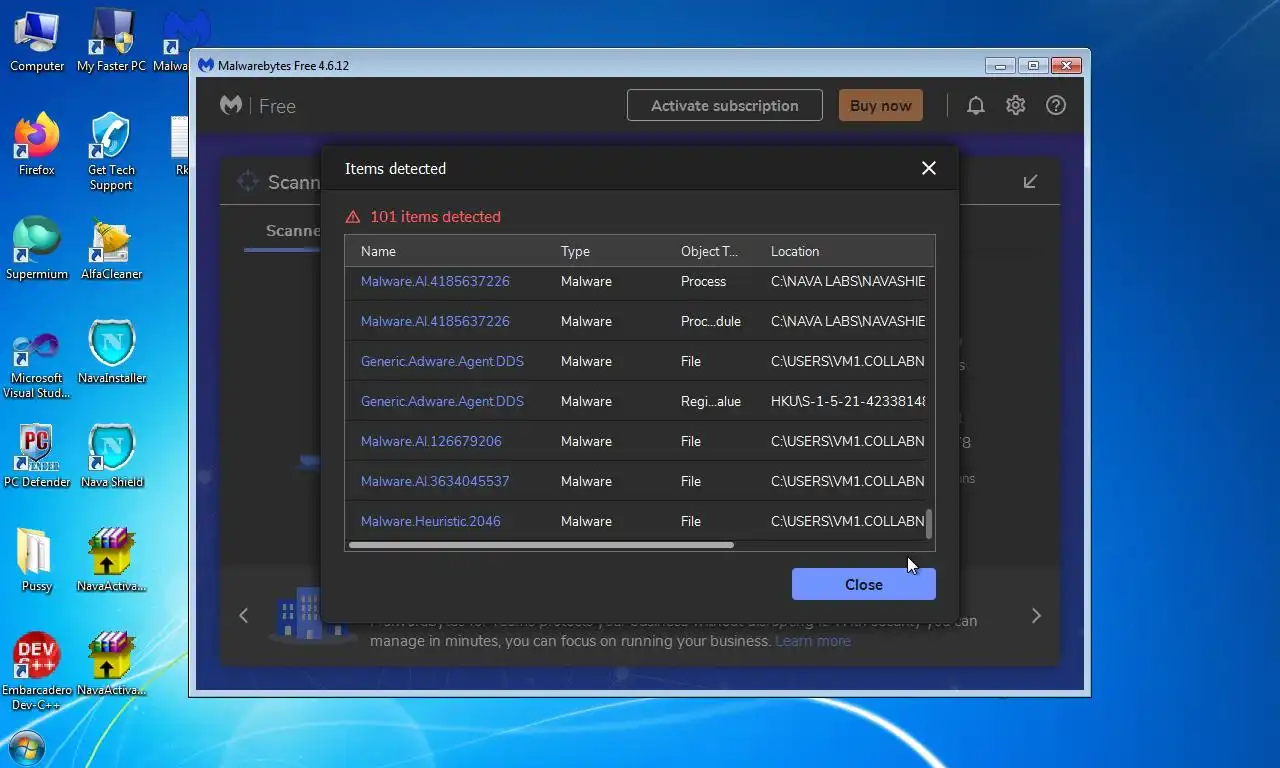Sort detections by Location column header
This screenshot has height=768, width=1280.
point(795,251)
